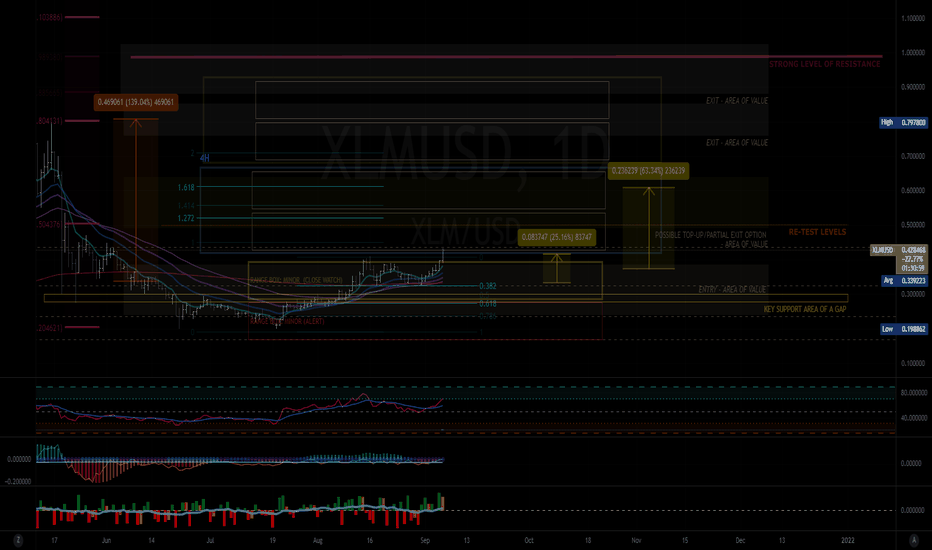Click Dec on the time axis
This screenshot has height=550, width=932.
[x=741, y=540]
